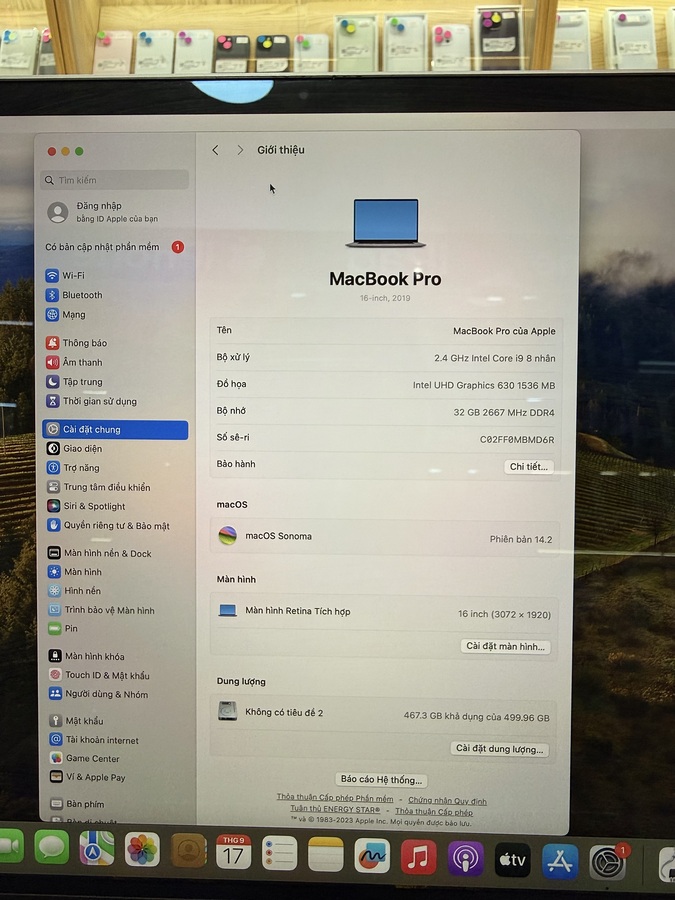Click Chi tiết warranty details button
Screen dimensions: 675x900
tap(529, 467)
